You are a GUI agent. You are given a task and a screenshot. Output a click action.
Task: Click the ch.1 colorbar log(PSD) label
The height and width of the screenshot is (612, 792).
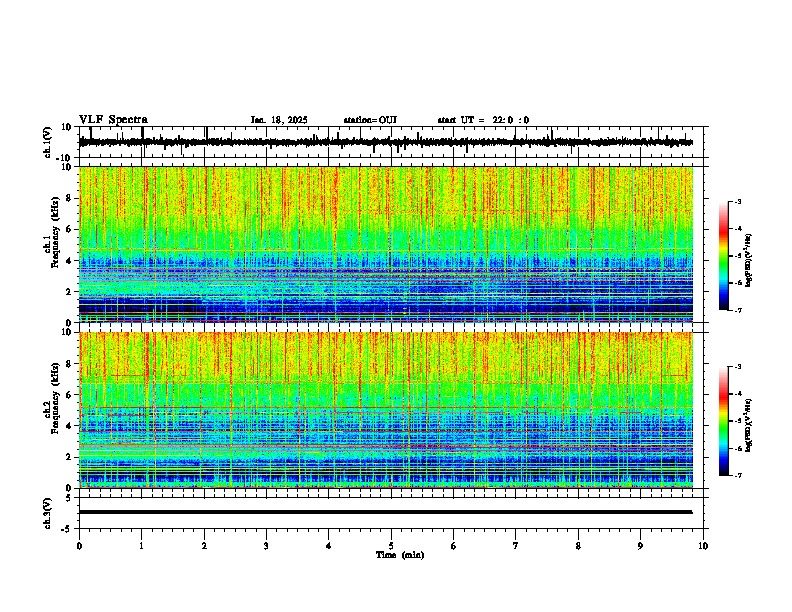(x=749, y=260)
